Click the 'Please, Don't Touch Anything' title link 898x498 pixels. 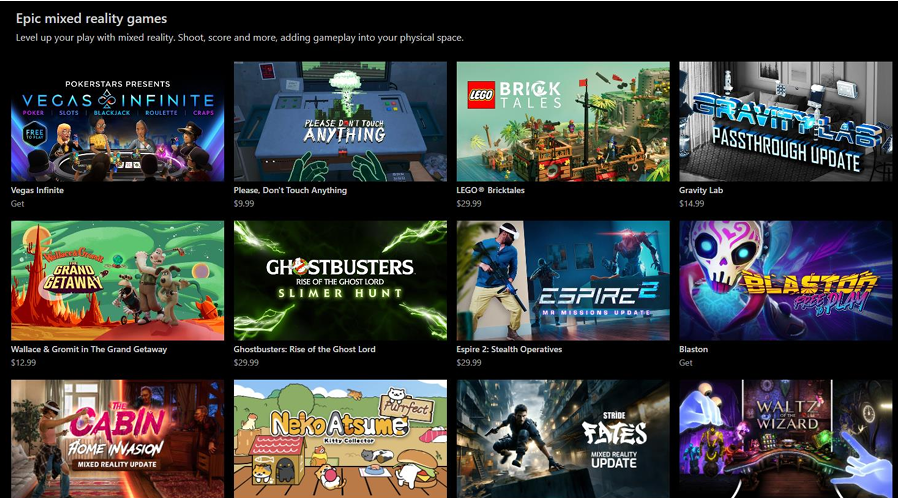(290, 190)
